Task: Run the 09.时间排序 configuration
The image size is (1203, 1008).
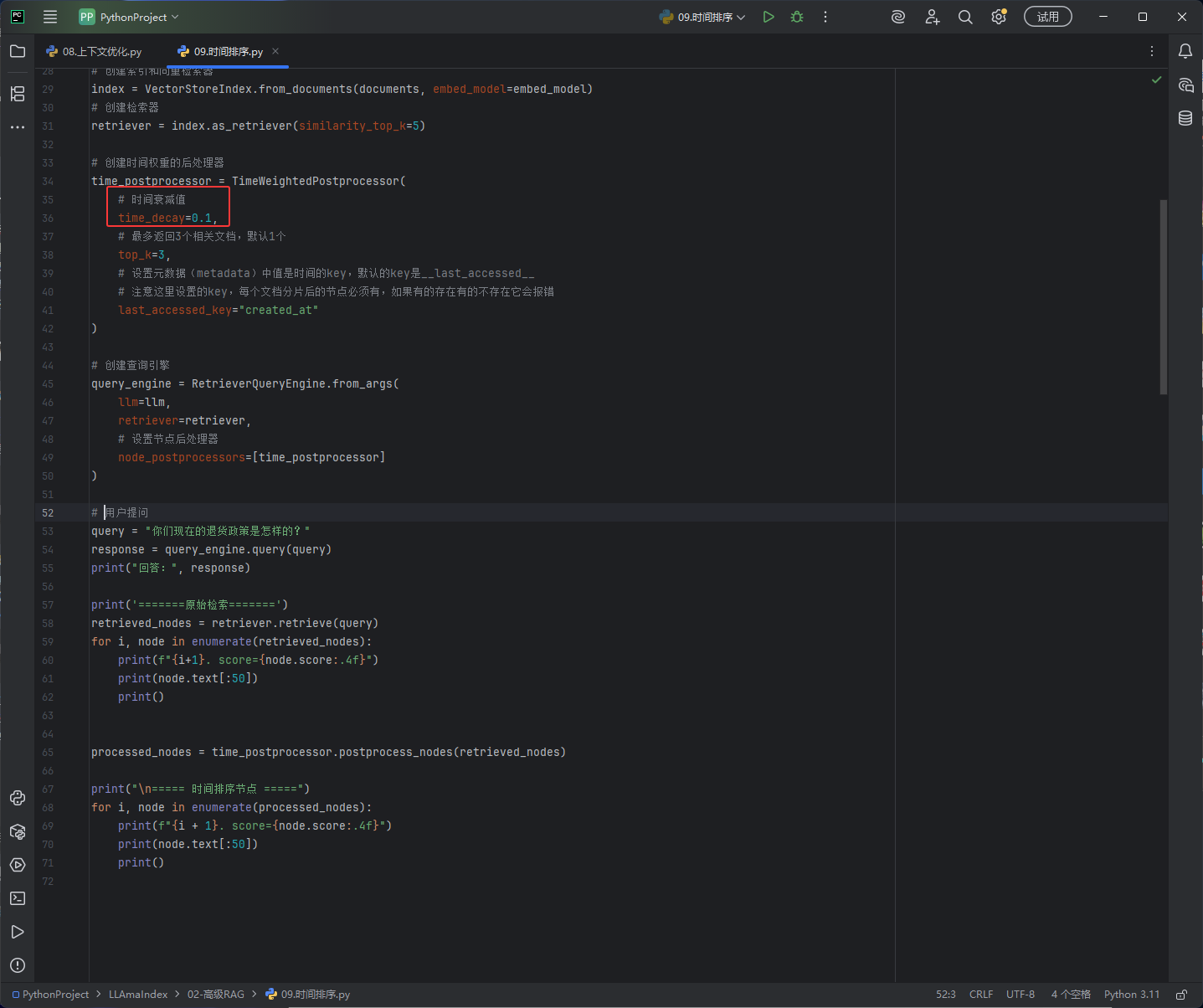Action: tap(769, 17)
